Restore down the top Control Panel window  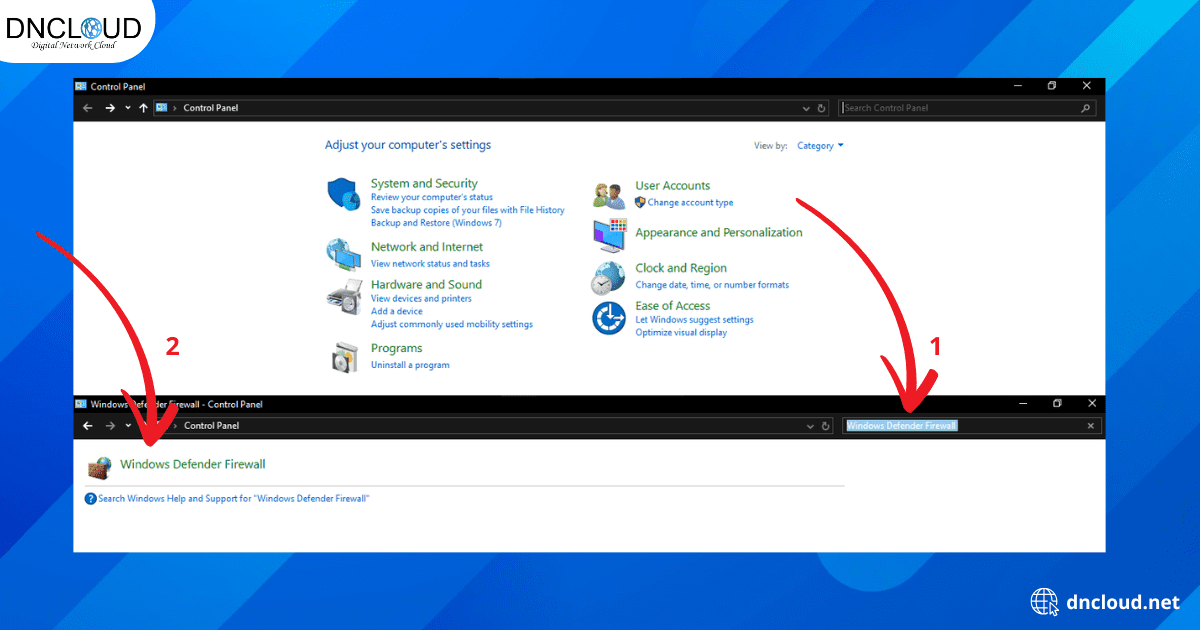point(1052,86)
